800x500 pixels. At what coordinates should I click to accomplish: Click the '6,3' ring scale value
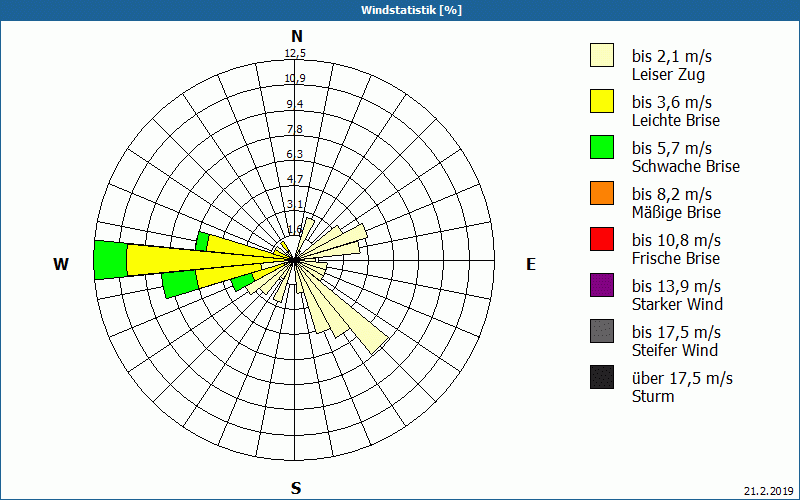(295, 154)
